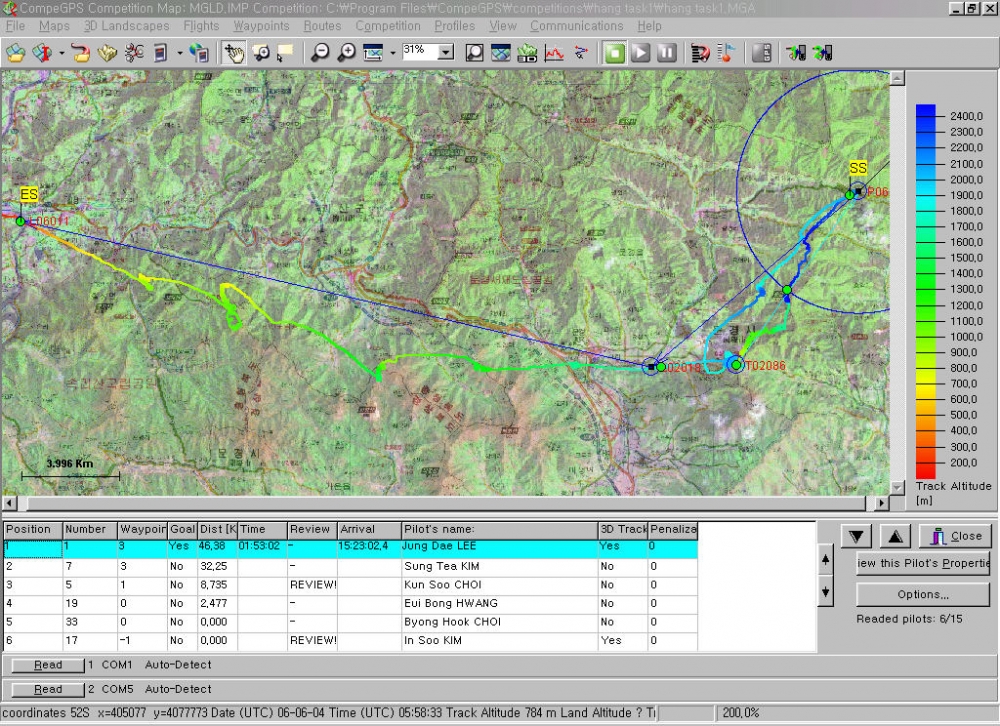Open the Competition menu
The height and width of the screenshot is (726, 1000).
coord(388,26)
